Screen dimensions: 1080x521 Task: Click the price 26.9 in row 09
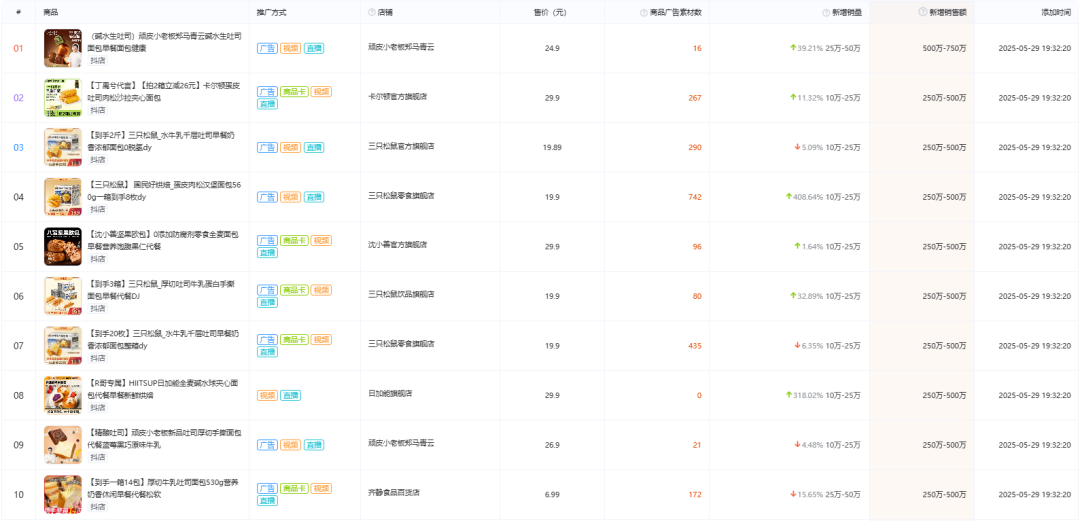pos(552,445)
